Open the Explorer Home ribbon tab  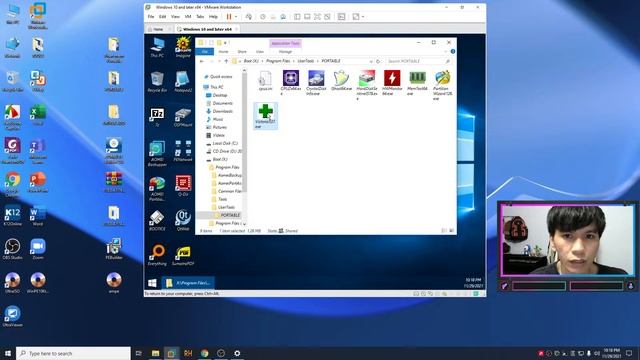click(223, 52)
